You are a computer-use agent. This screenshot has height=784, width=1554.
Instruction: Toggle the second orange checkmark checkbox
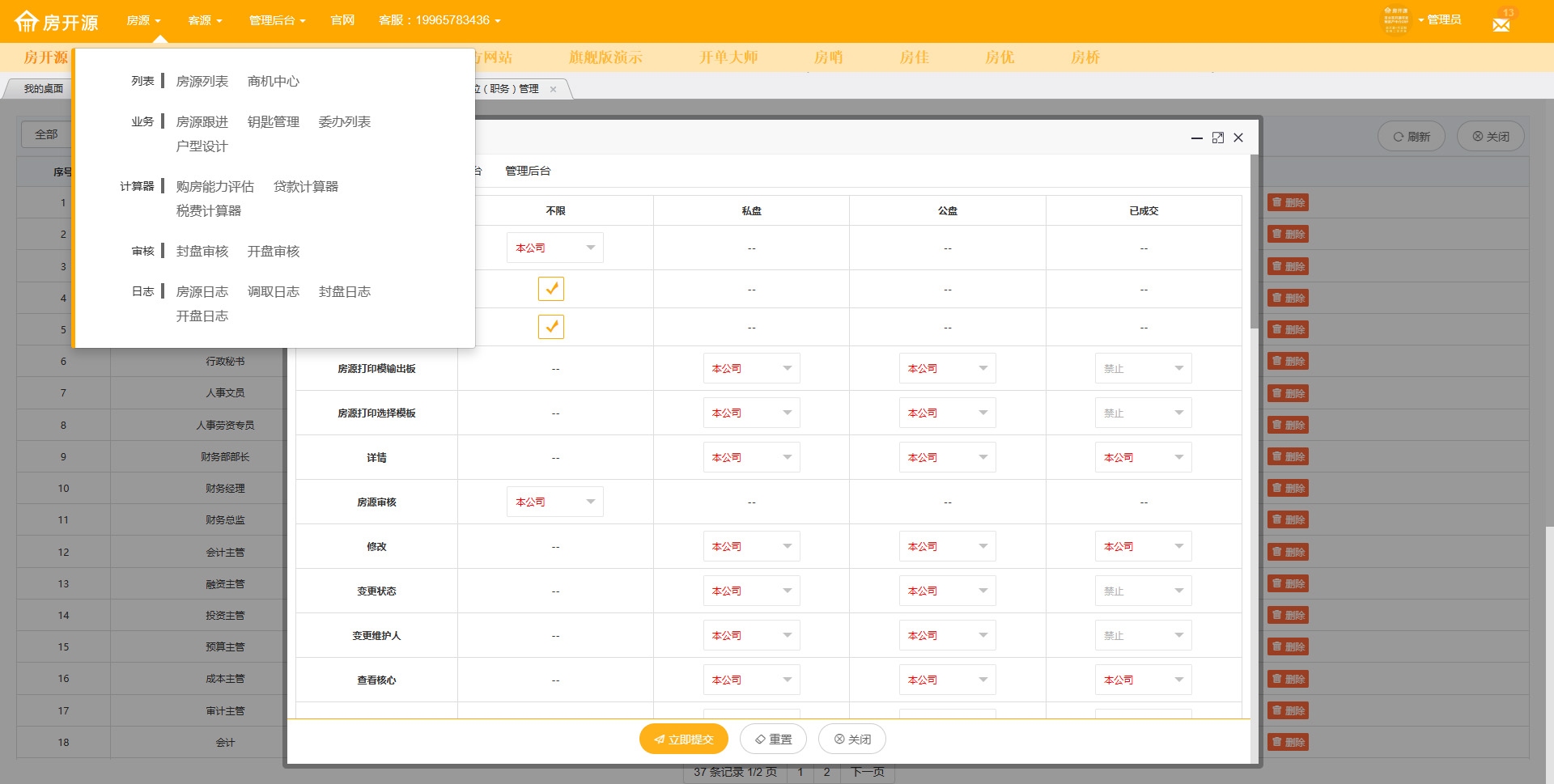click(x=551, y=327)
